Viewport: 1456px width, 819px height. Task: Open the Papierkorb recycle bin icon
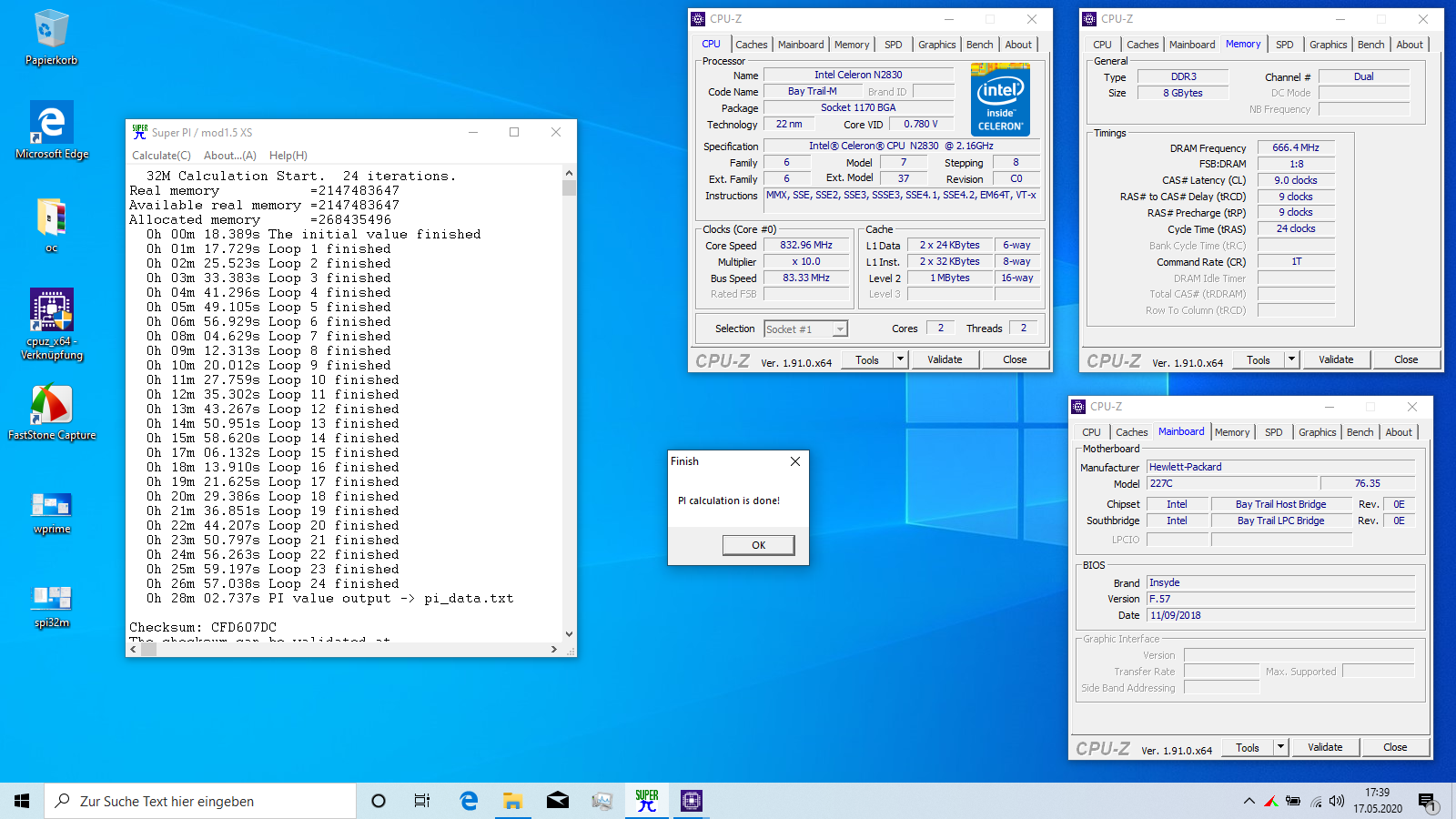pos(51,38)
